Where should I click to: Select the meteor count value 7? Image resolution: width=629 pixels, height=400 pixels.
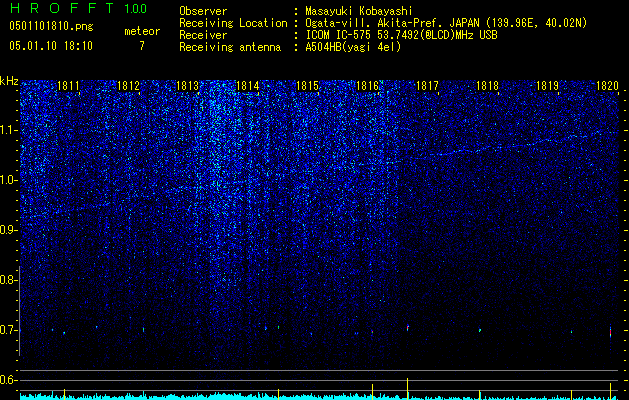[142, 46]
